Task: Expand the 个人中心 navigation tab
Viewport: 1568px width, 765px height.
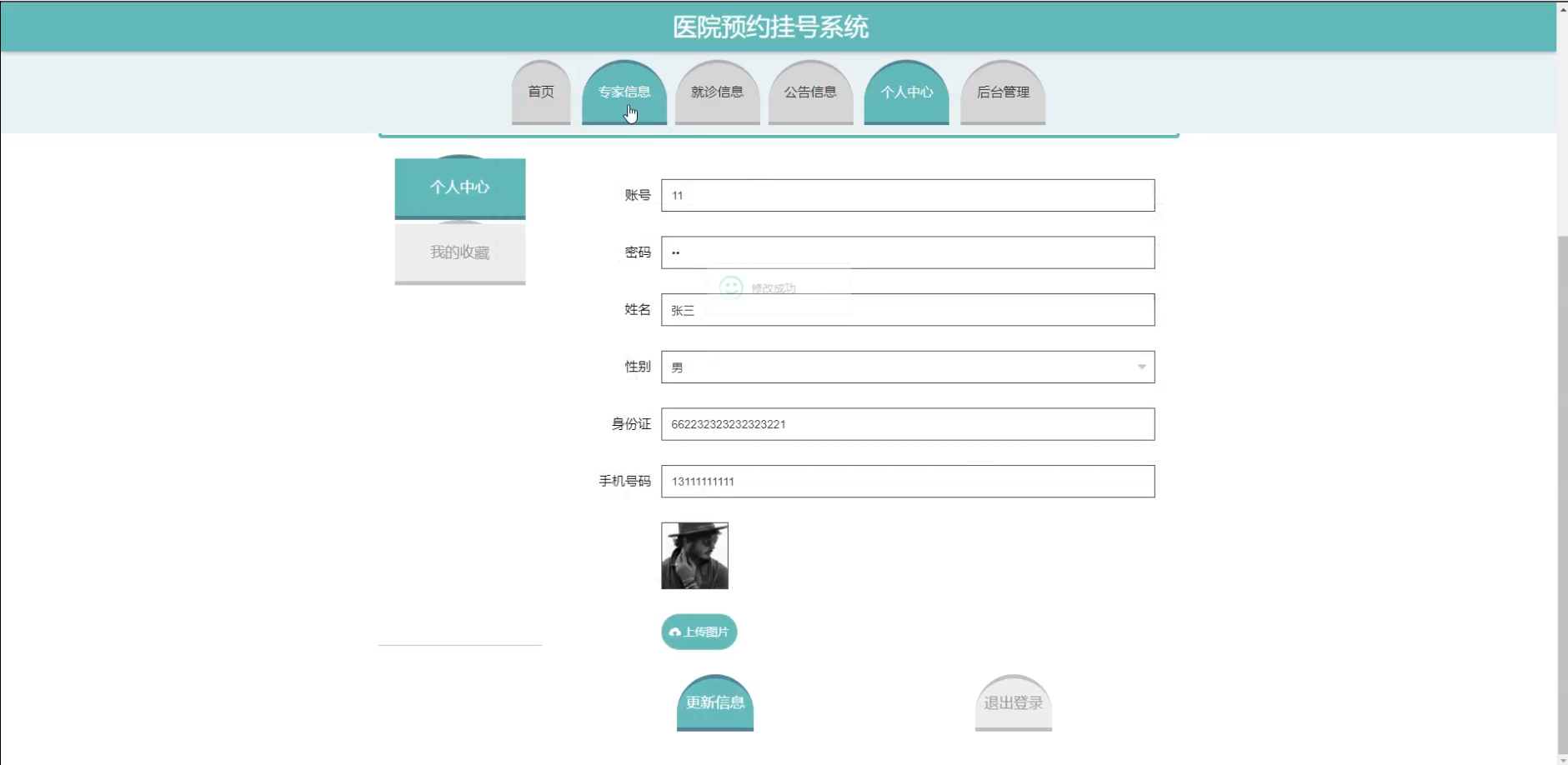Action: (x=906, y=92)
